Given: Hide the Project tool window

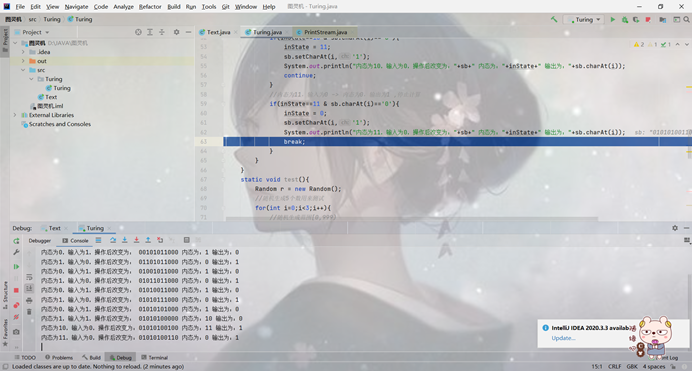Looking at the screenshot, I should click(x=188, y=32).
